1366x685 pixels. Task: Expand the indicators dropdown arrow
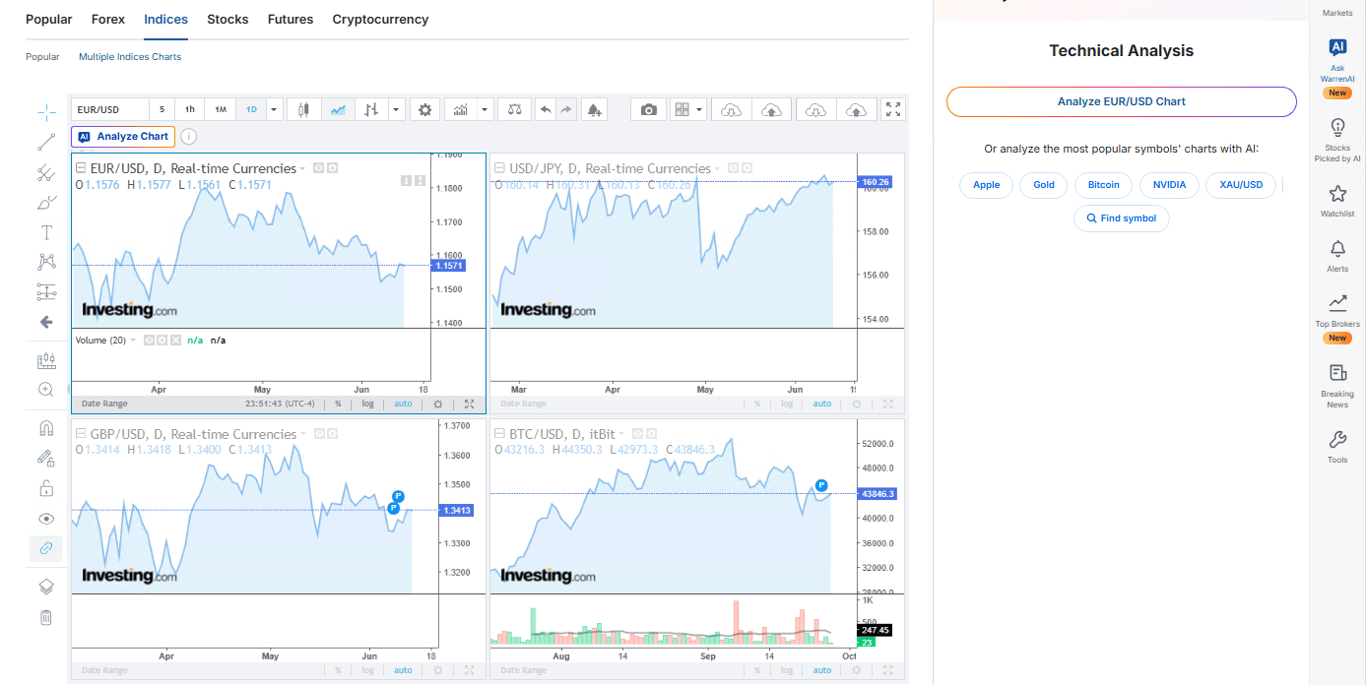click(x=485, y=110)
